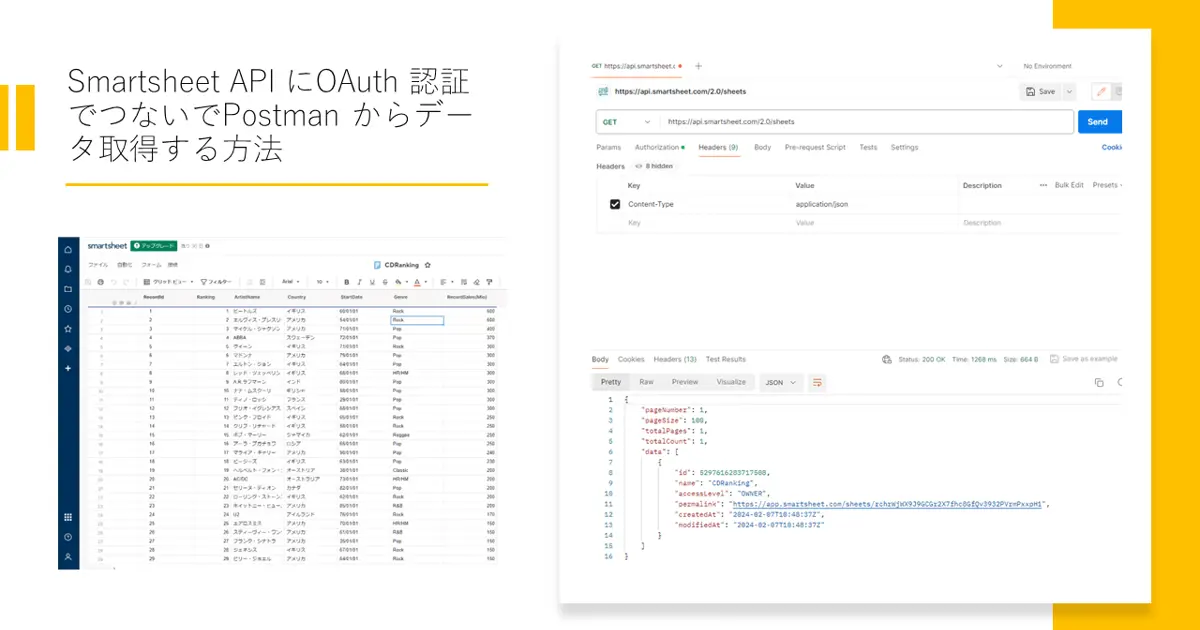Open Smartsheet Home icon in sidebar
This screenshot has height=630, width=1200.
(68, 249)
